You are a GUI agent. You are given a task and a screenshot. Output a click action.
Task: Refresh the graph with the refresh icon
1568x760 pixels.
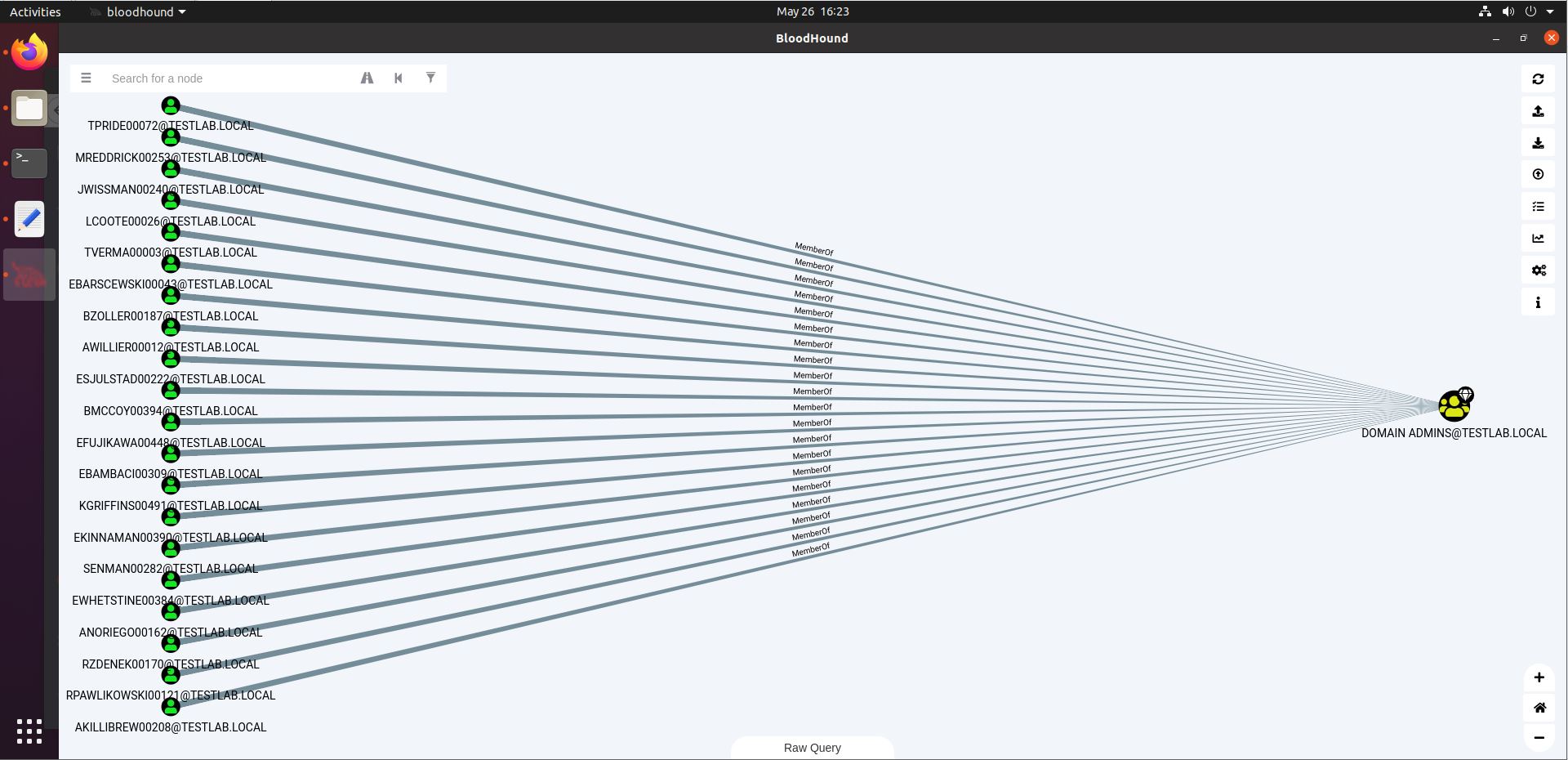1538,79
